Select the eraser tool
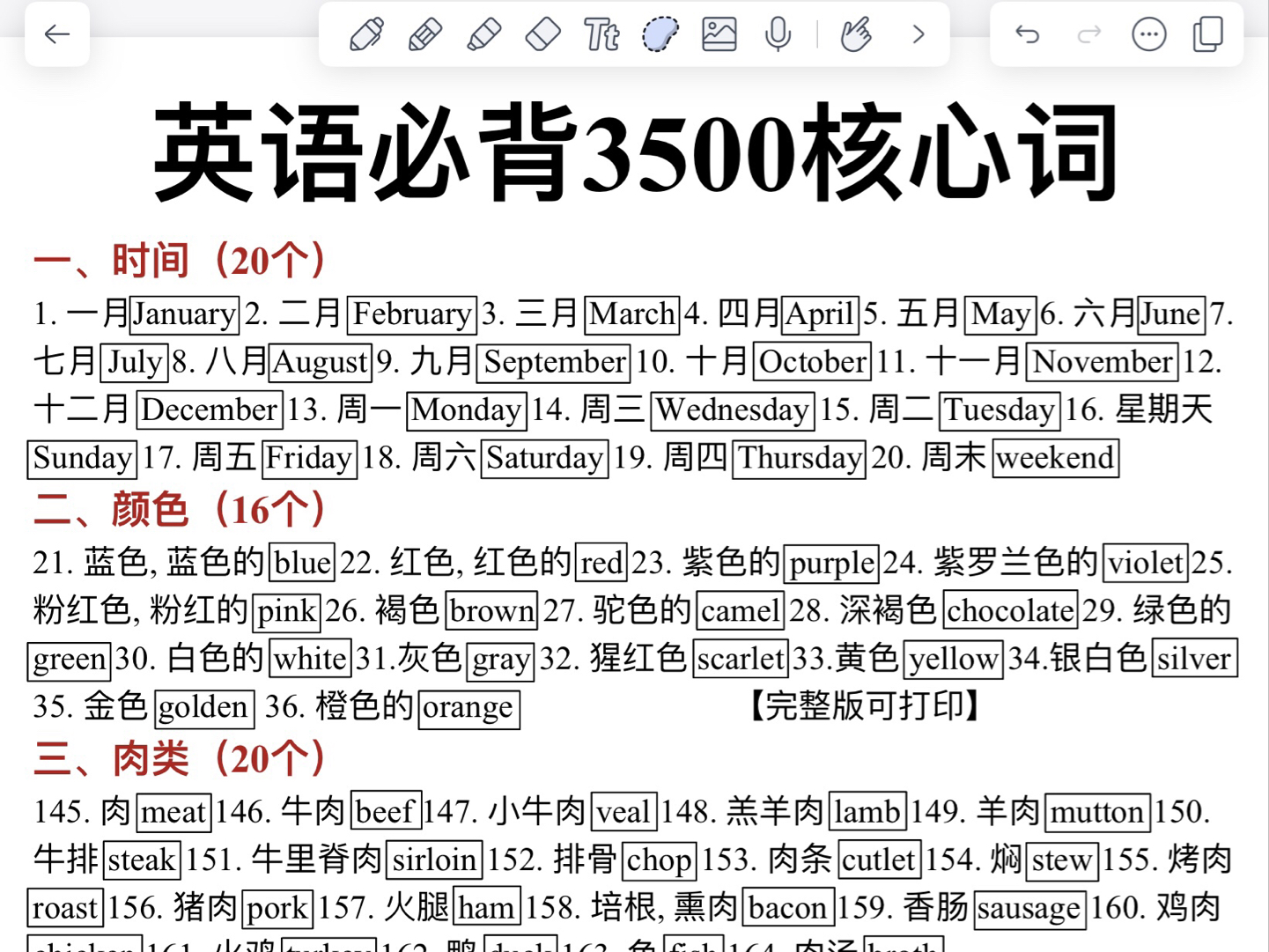Image resolution: width=1269 pixels, height=952 pixels. point(542,35)
